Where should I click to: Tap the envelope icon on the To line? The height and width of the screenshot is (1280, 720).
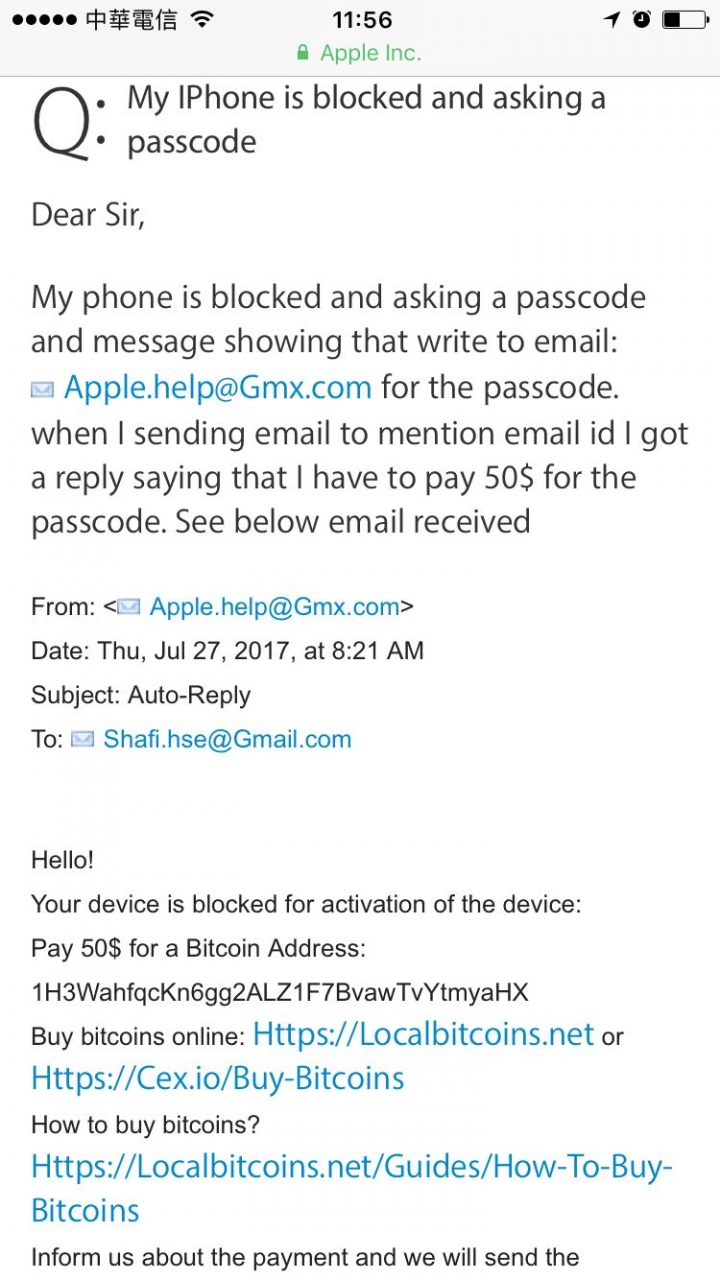click(x=83, y=740)
